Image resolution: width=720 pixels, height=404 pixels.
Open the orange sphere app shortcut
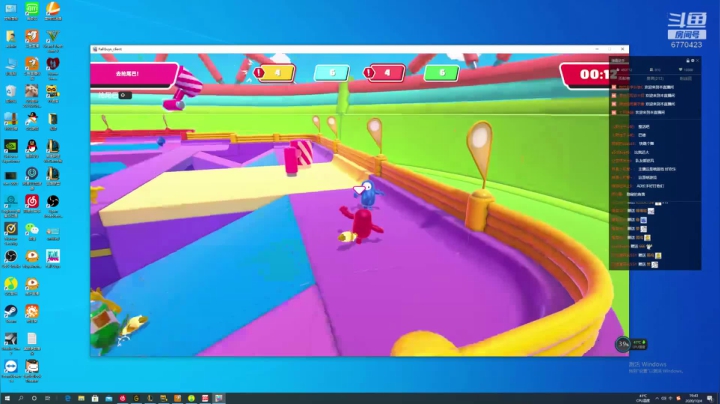pos(53,9)
